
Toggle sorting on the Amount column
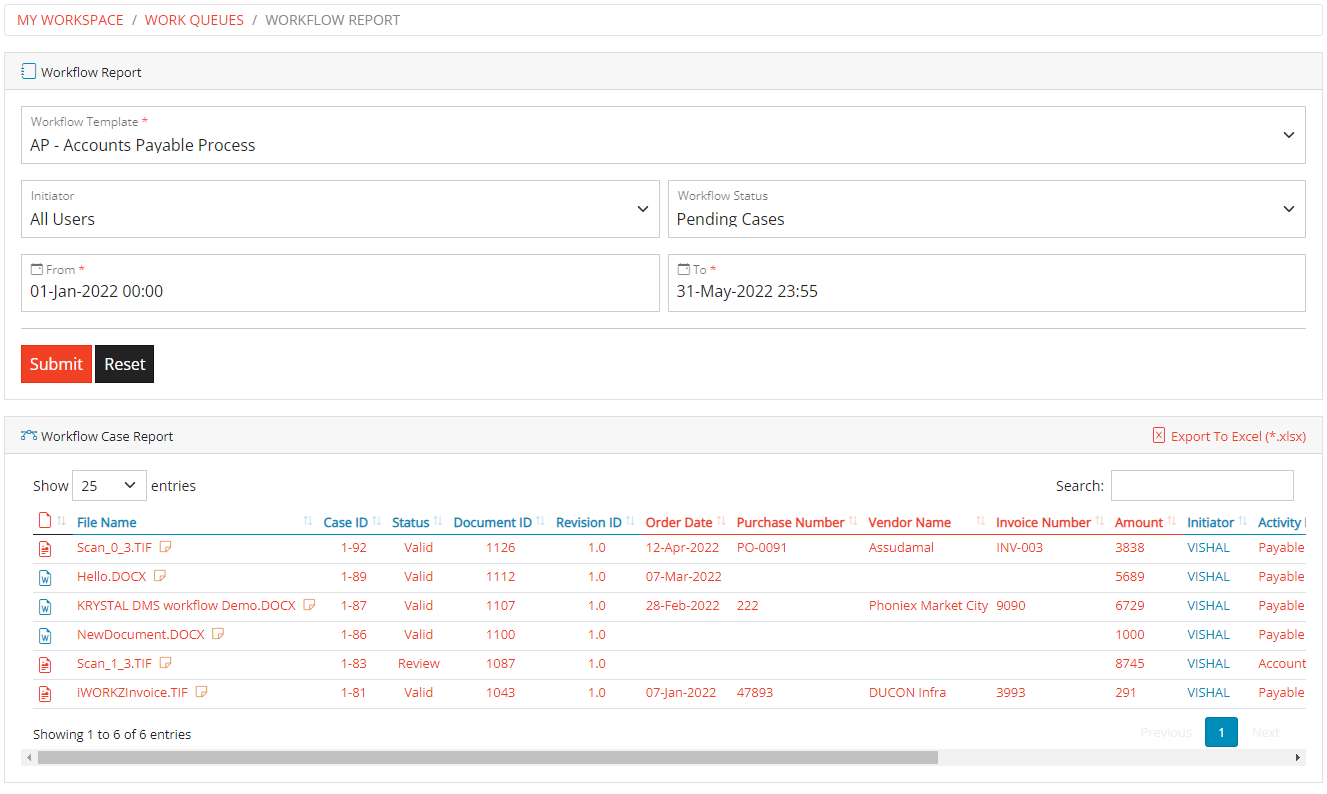1140,521
